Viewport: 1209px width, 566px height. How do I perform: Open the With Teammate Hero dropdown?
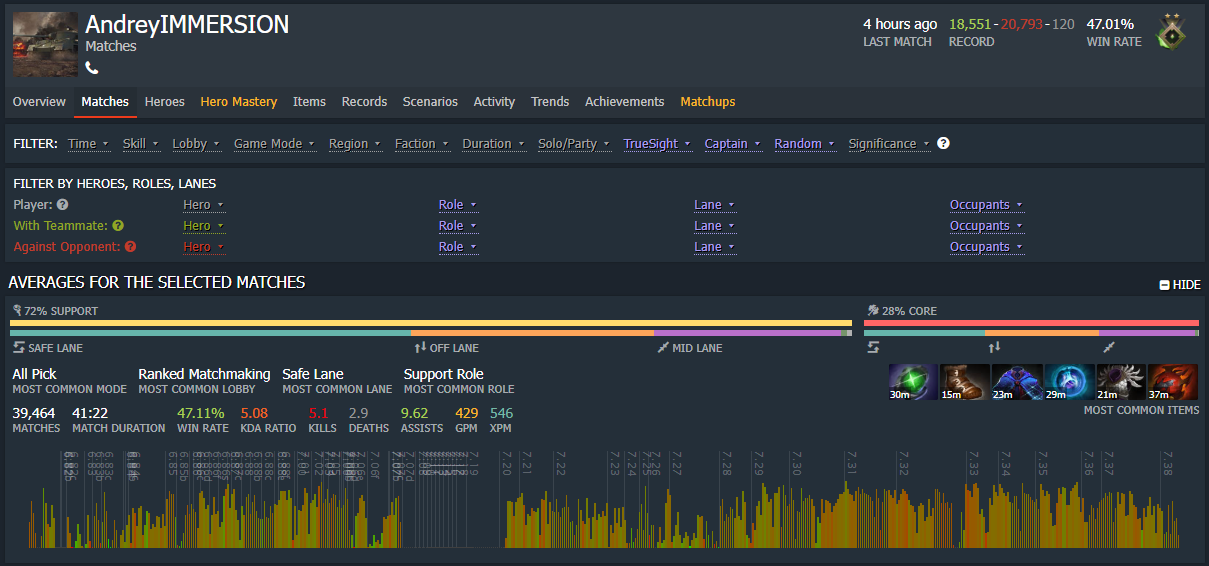click(x=203, y=226)
